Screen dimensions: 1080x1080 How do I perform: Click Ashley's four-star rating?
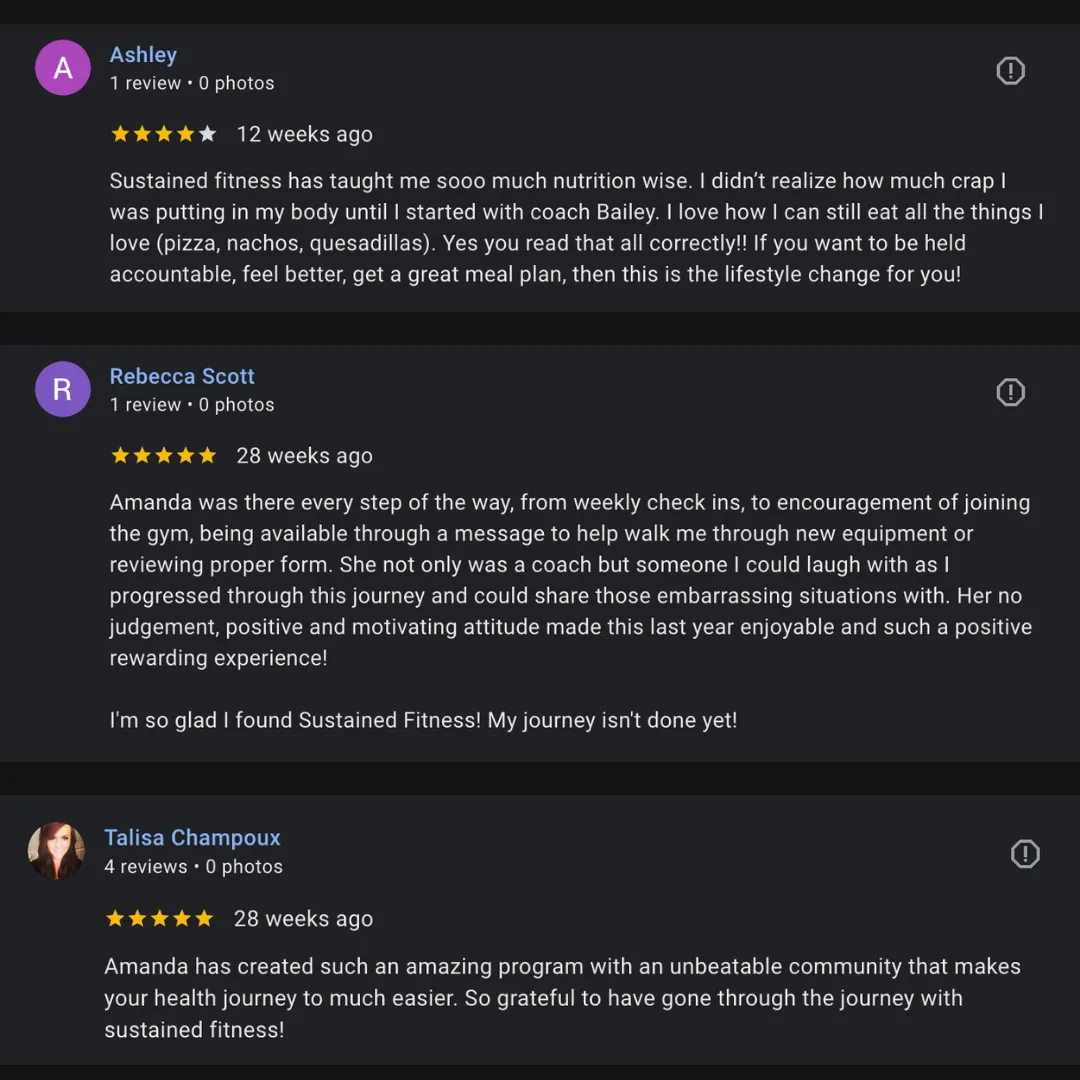click(x=163, y=134)
